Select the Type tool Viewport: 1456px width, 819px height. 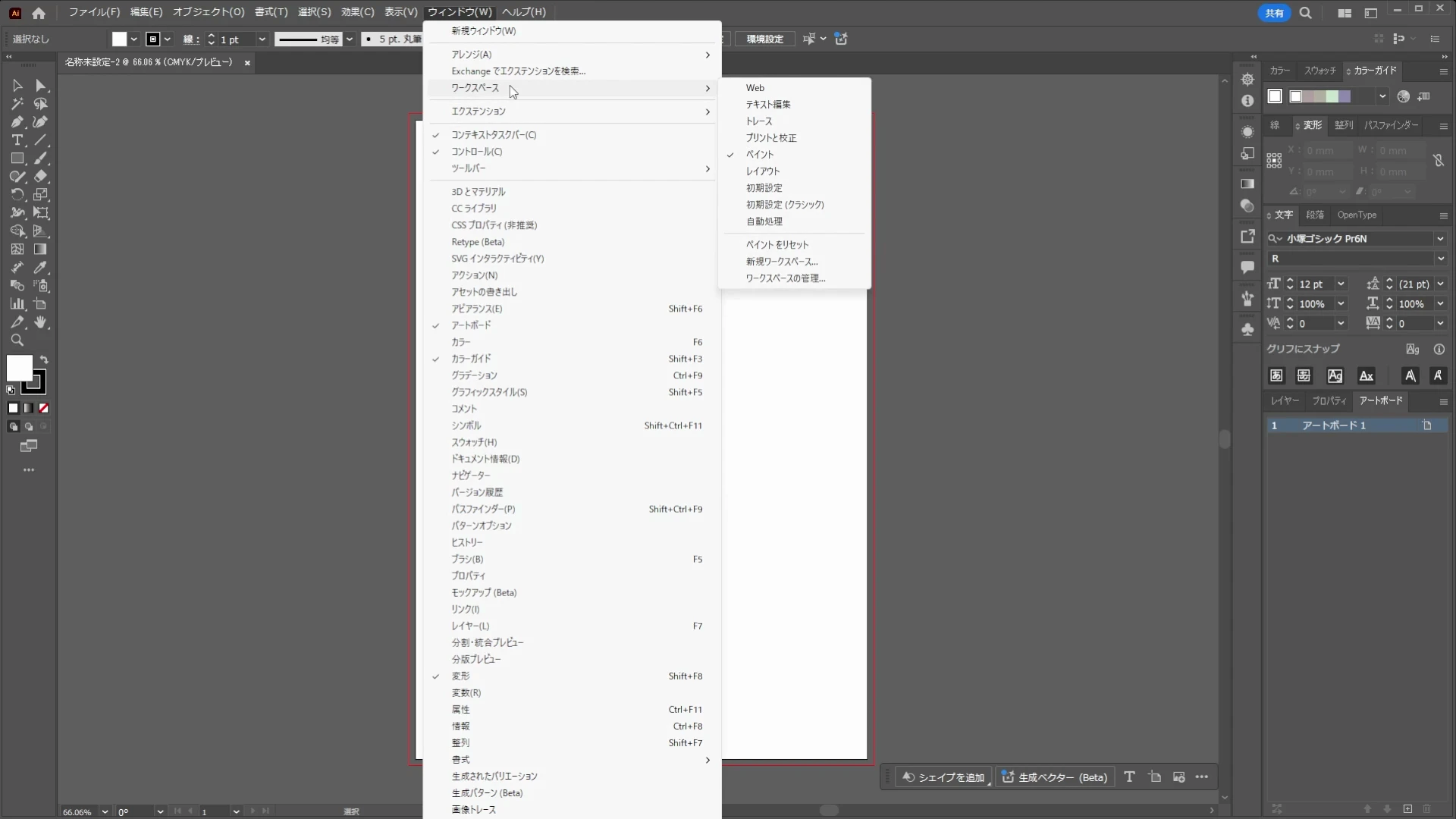17,140
